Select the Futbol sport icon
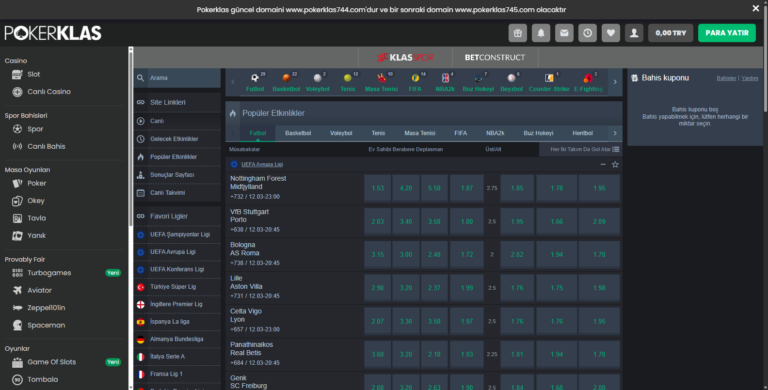 [255, 82]
